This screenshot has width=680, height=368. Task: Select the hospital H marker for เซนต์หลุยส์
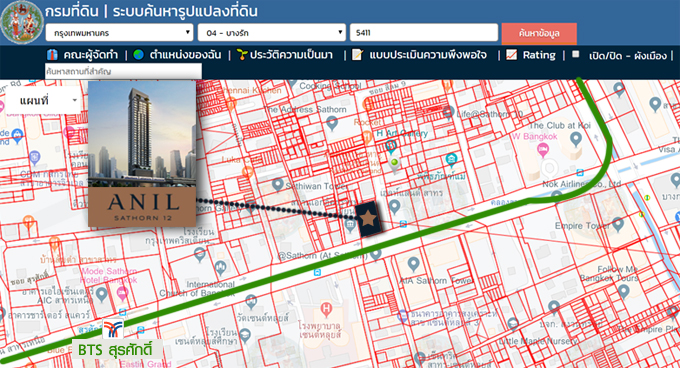tap(326, 309)
